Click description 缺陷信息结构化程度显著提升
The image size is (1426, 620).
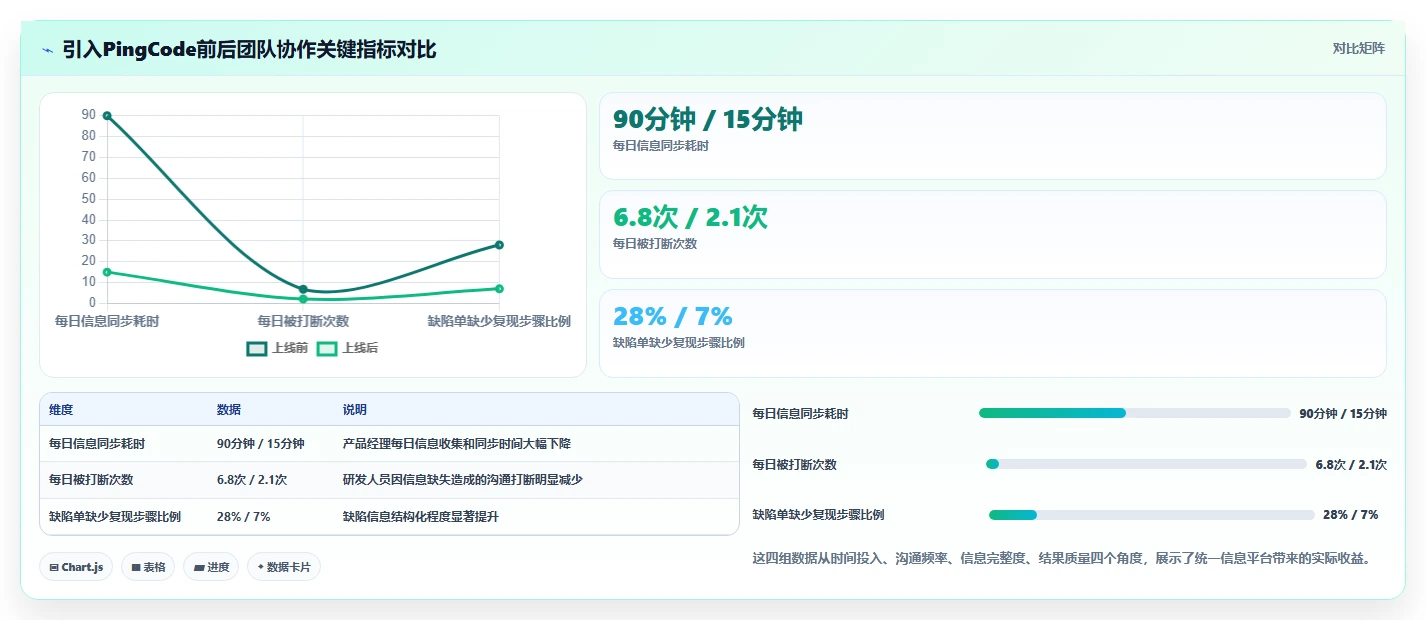(x=421, y=517)
